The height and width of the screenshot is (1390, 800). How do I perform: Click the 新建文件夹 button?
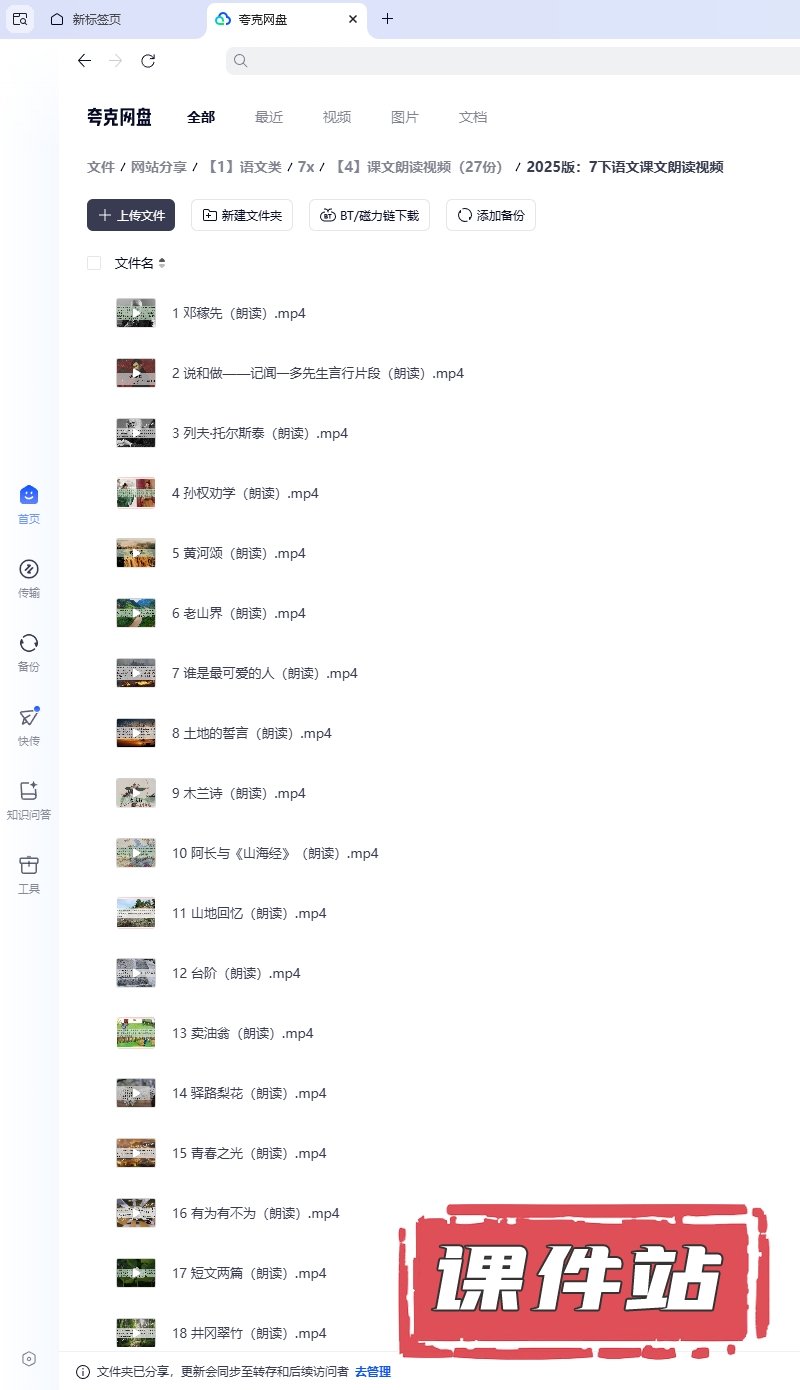tap(242, 215)
